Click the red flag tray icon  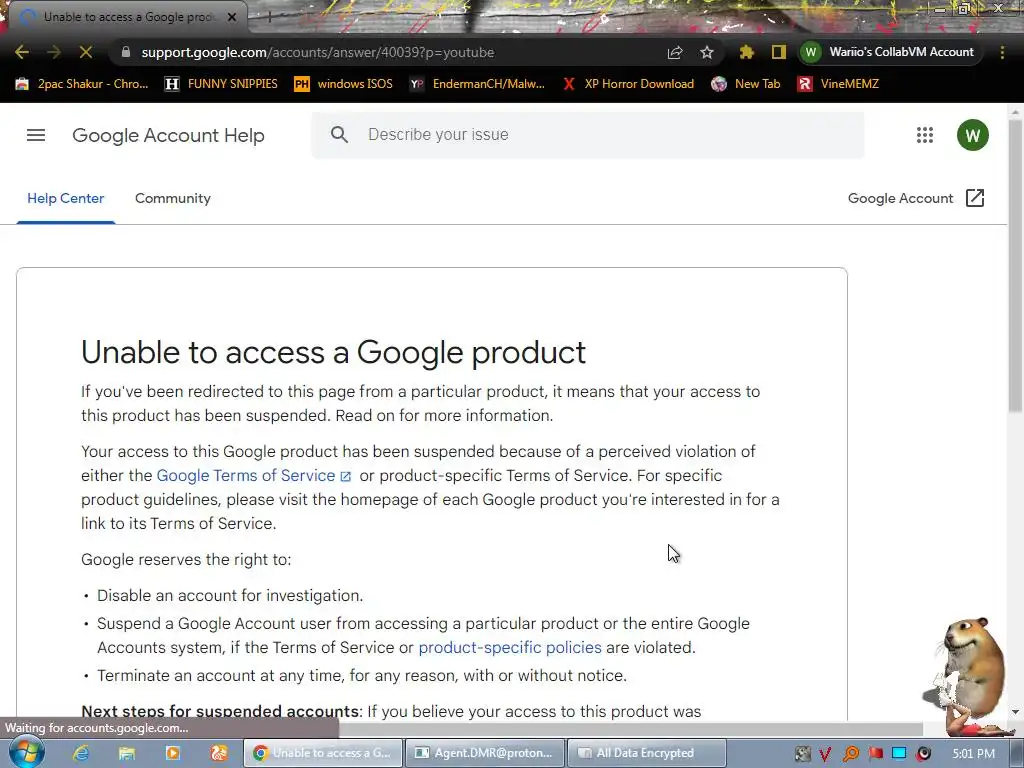875,754
